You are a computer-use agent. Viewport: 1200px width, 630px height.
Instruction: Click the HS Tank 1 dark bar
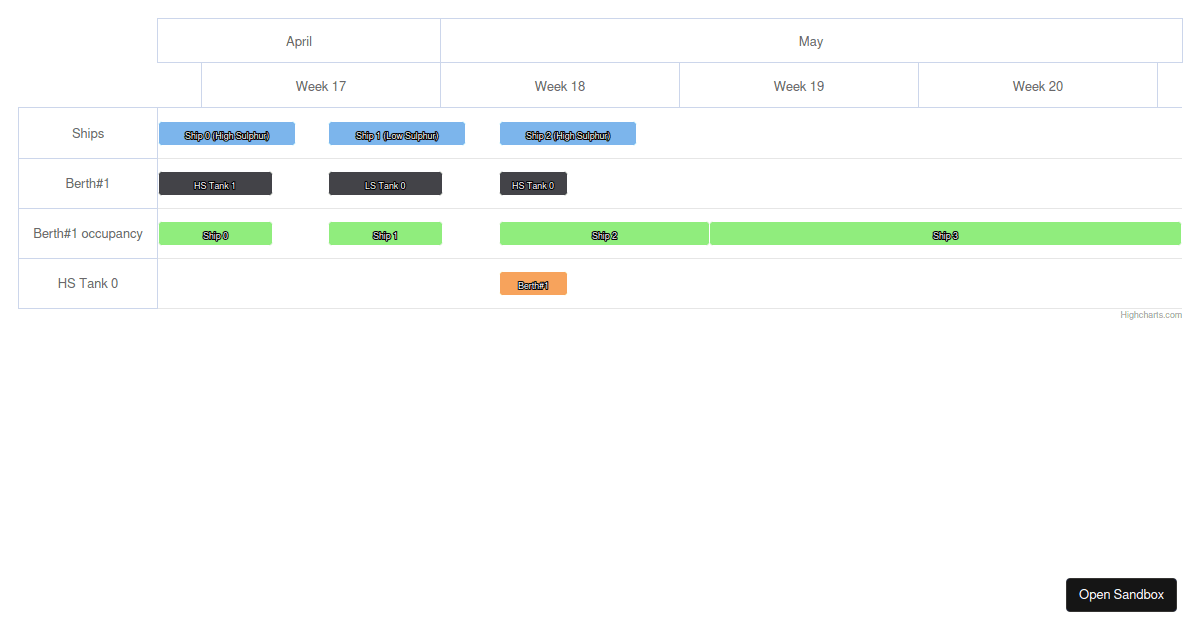point(215,183)
